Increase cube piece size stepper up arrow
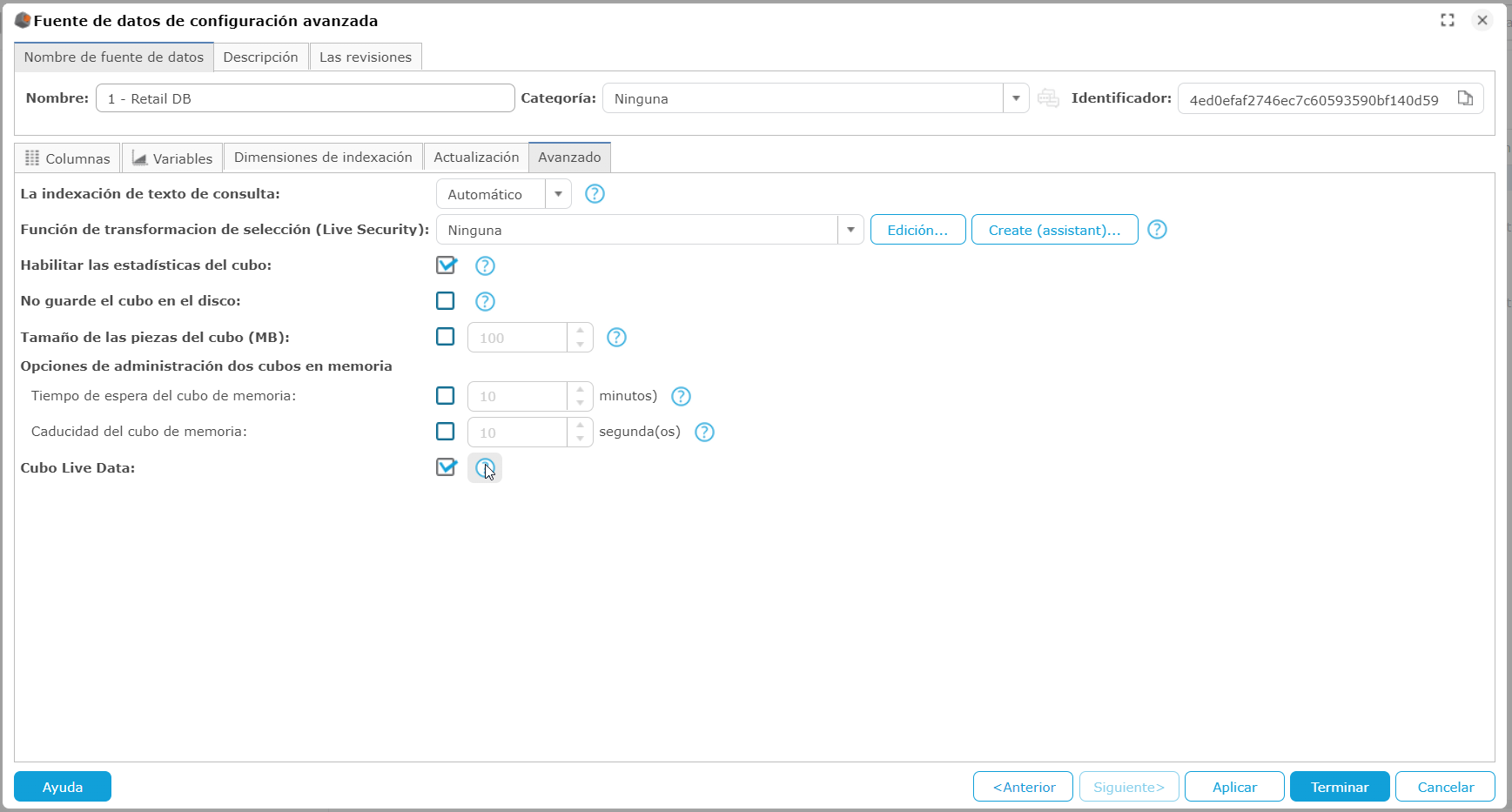Image resolution: width=1512 pixels, height=812 pixels. [581, 331]
